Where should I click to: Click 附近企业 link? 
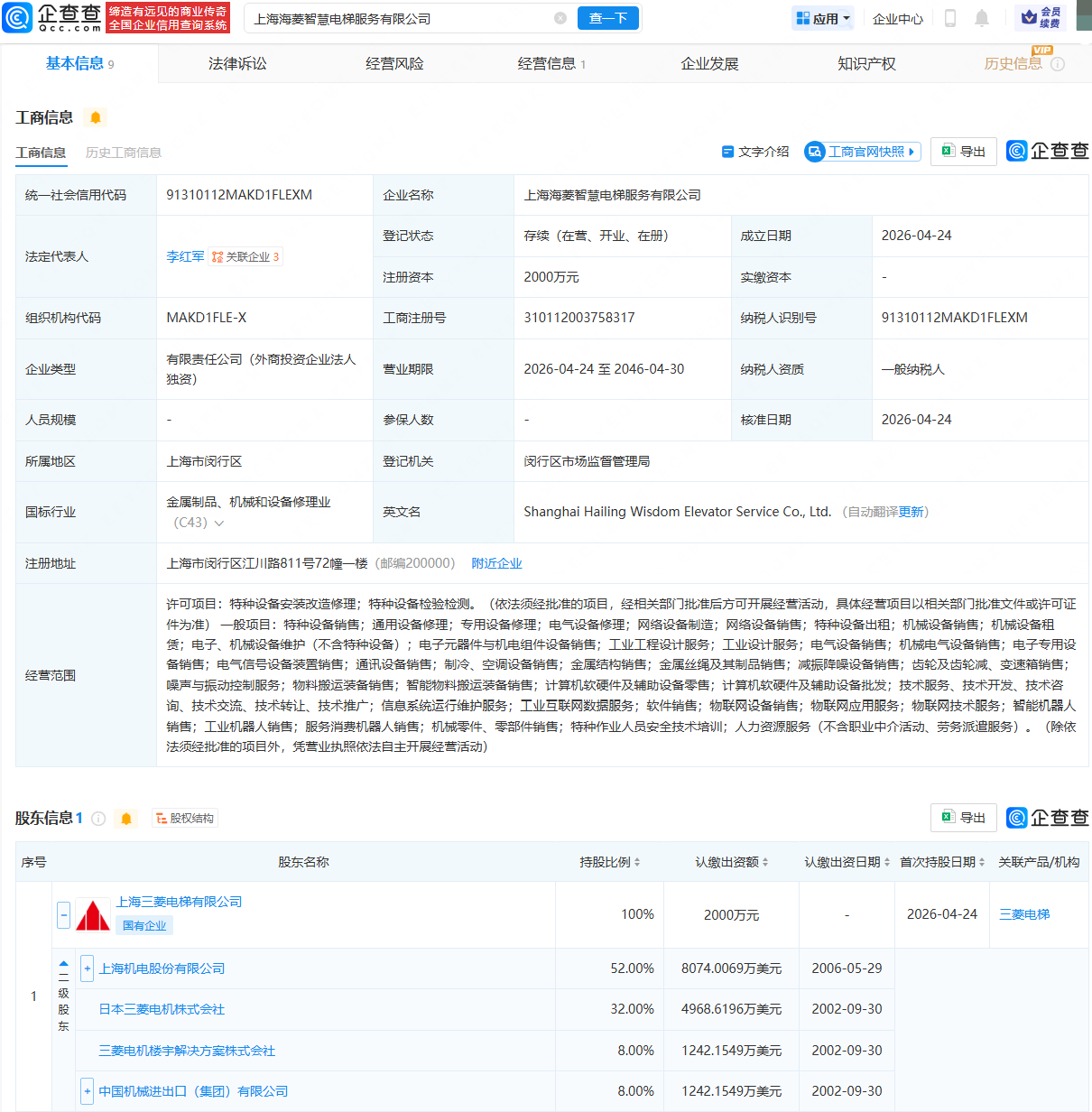click(496, 563)
